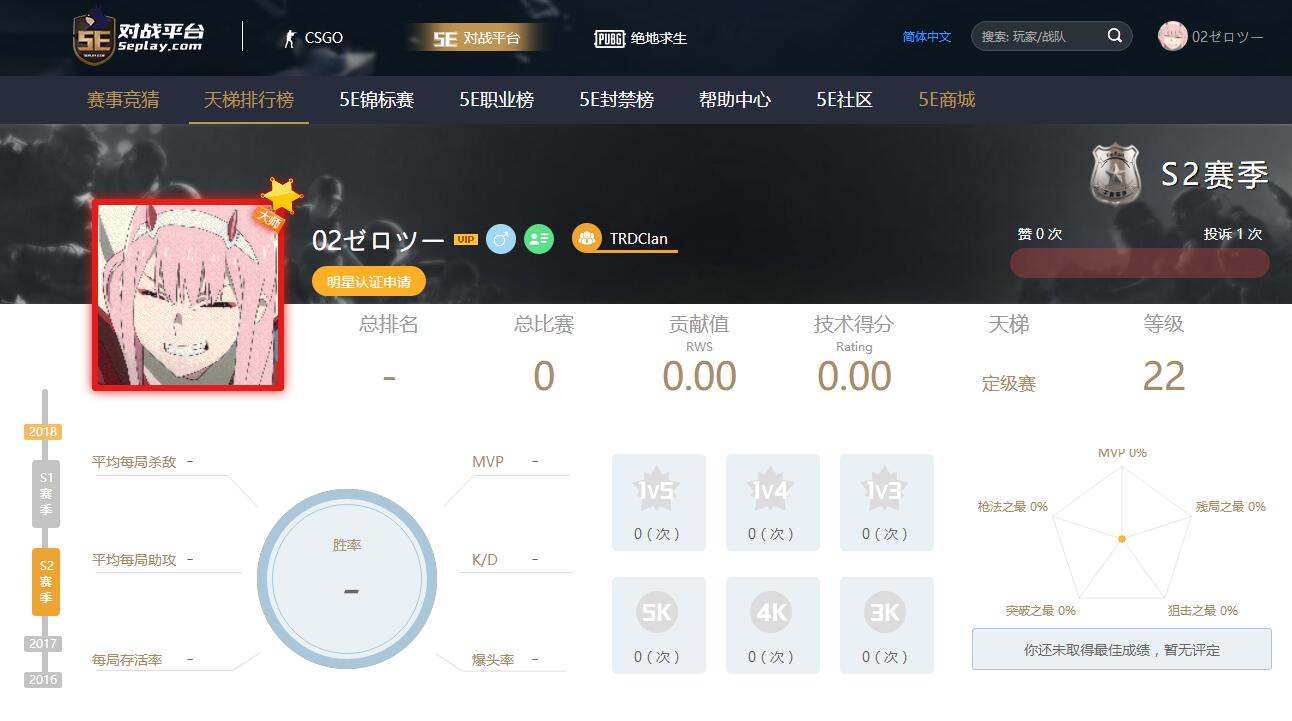Screen dimensions: 1292x721
Task: Click the 5K kills badge icon
Action: click(x=658, y=612)
